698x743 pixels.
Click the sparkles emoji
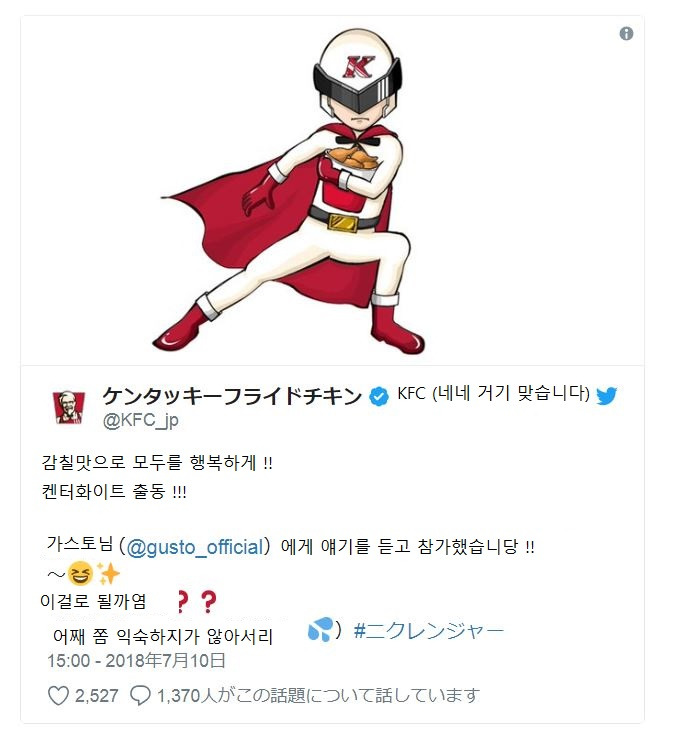[x=108, y=573]
